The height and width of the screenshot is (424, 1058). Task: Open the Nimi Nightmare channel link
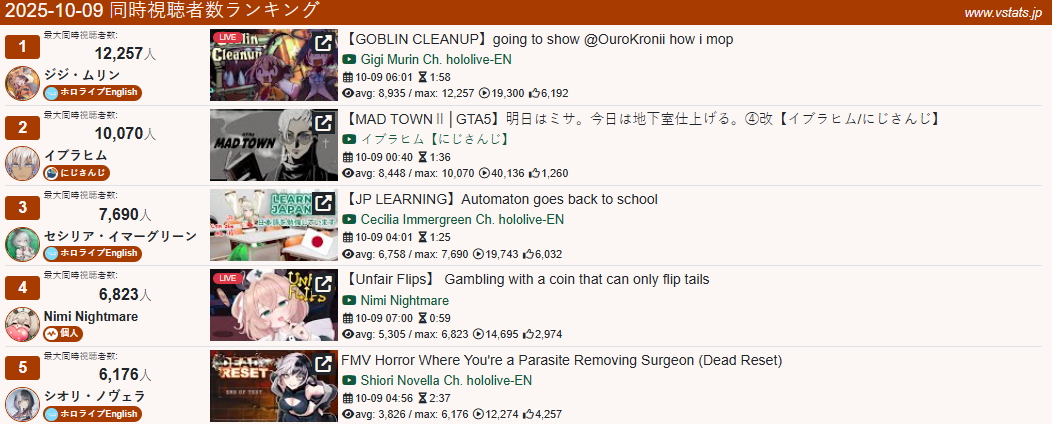point(405,300)
